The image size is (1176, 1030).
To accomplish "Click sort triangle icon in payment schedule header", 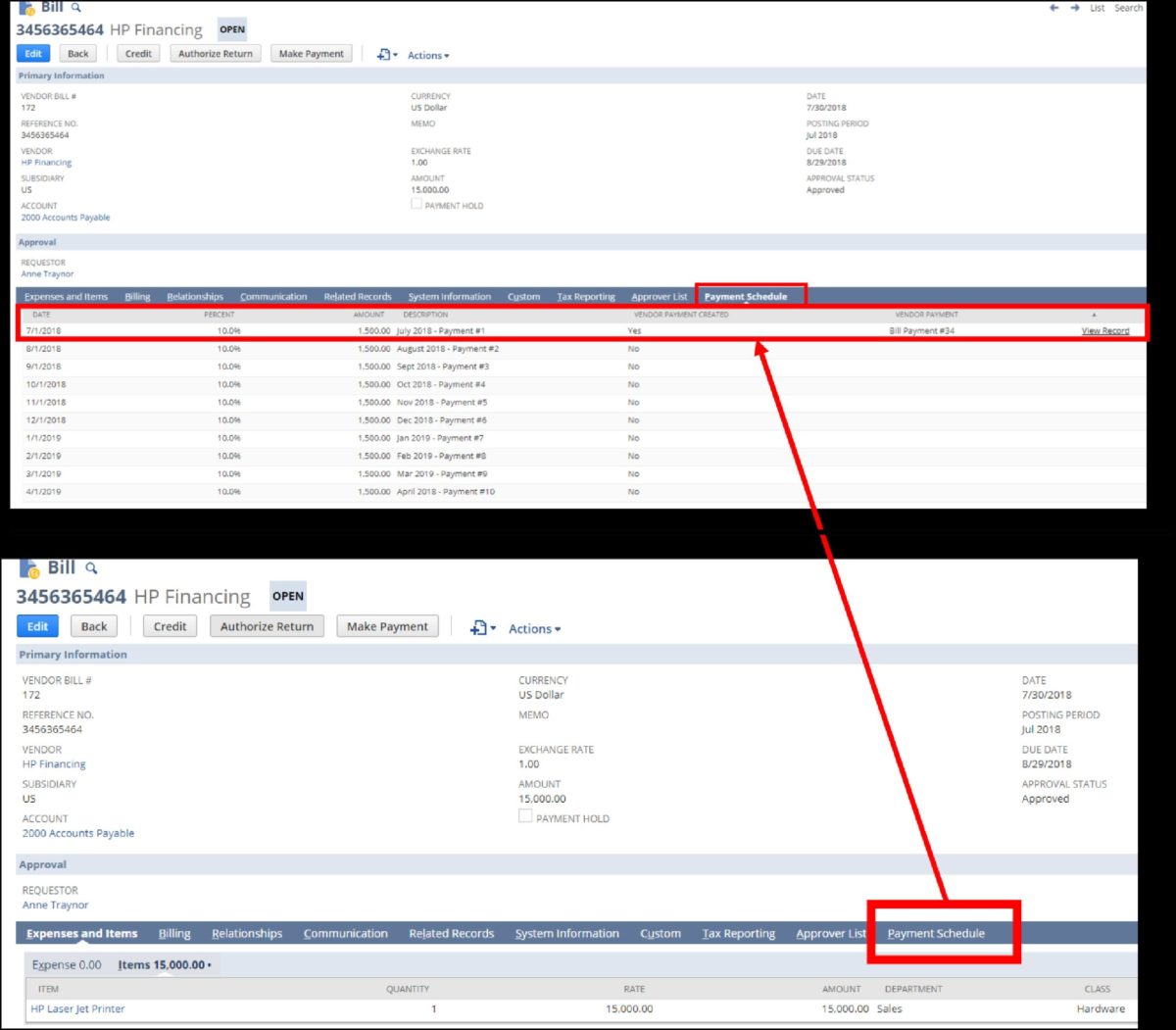I will (x=1094, y=315).
